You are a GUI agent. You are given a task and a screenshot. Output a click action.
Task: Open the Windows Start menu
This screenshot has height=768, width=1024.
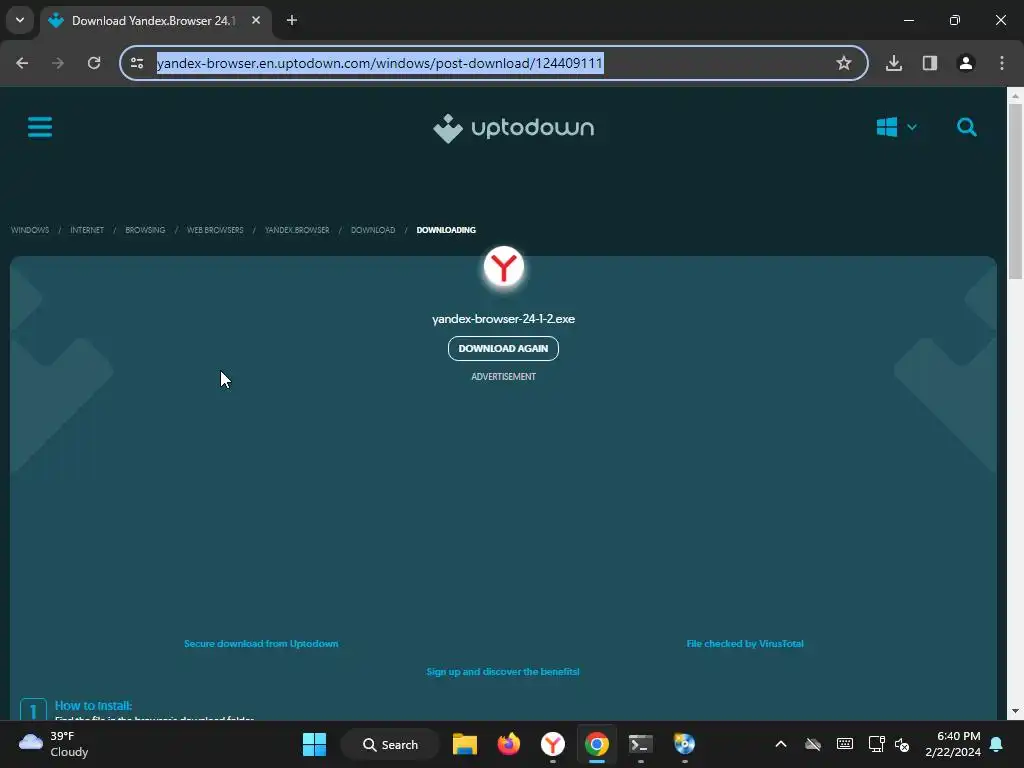click(314, 744)
